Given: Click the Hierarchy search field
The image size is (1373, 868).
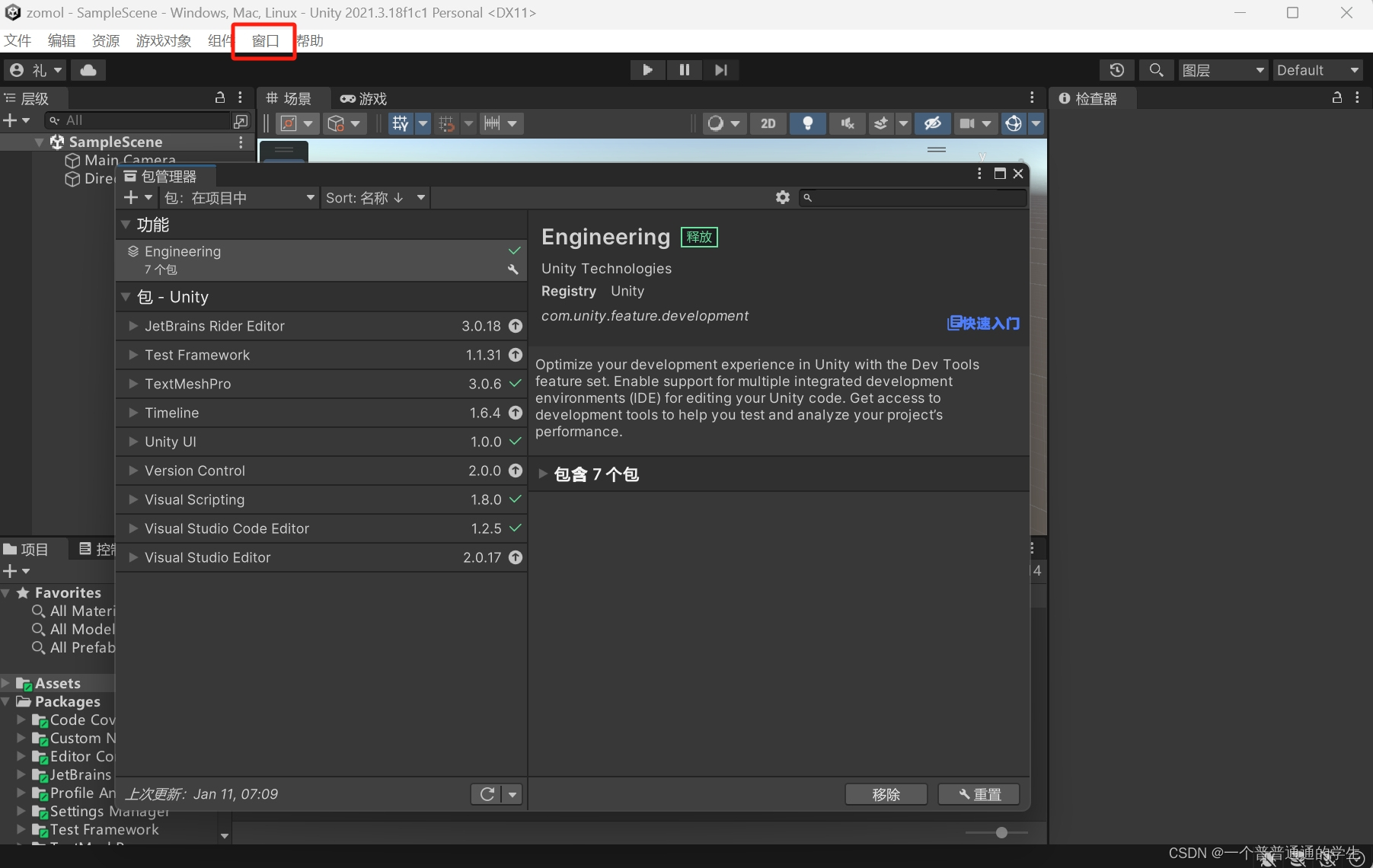Looking at the screenshot, I should click(x=138, y=120).
